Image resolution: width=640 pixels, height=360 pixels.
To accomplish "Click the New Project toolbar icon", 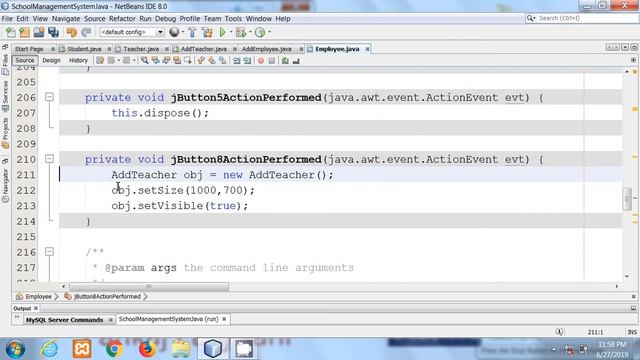I will (x=24, y=32).
